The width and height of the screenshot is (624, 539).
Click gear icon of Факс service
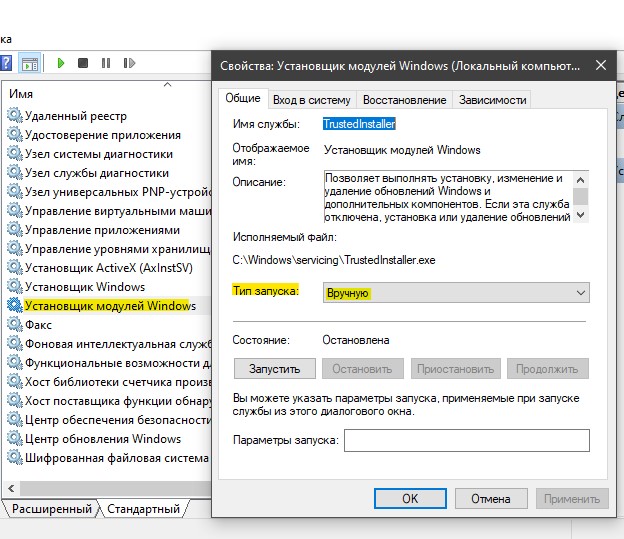[15, 324]
